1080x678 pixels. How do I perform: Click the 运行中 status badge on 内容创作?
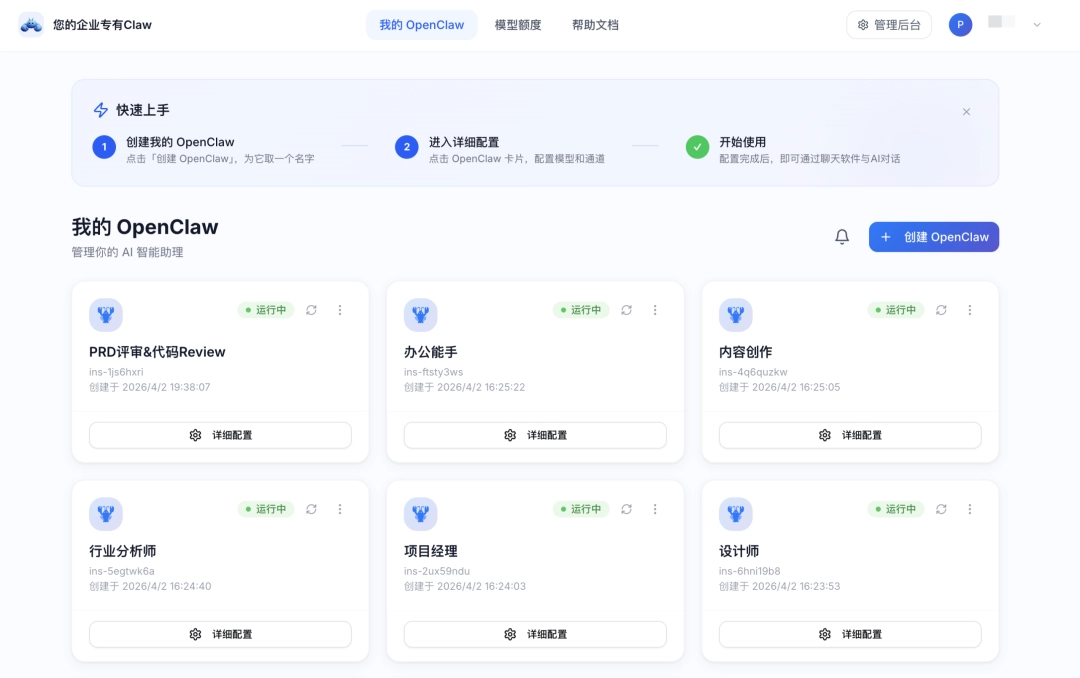(x=895, y=310)
